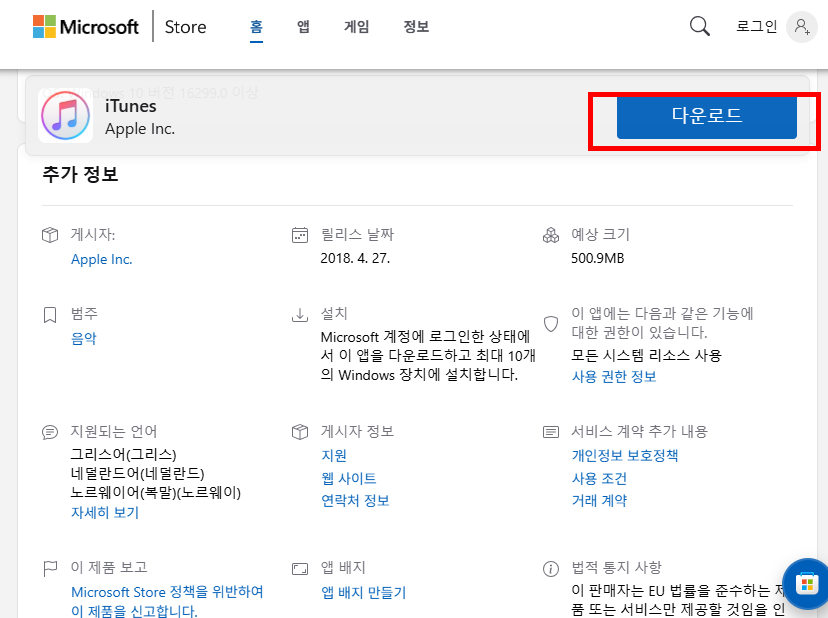This screenshot has height=618, width=828.
Task: Open the 웹 사이트 link
Action: 349,479
